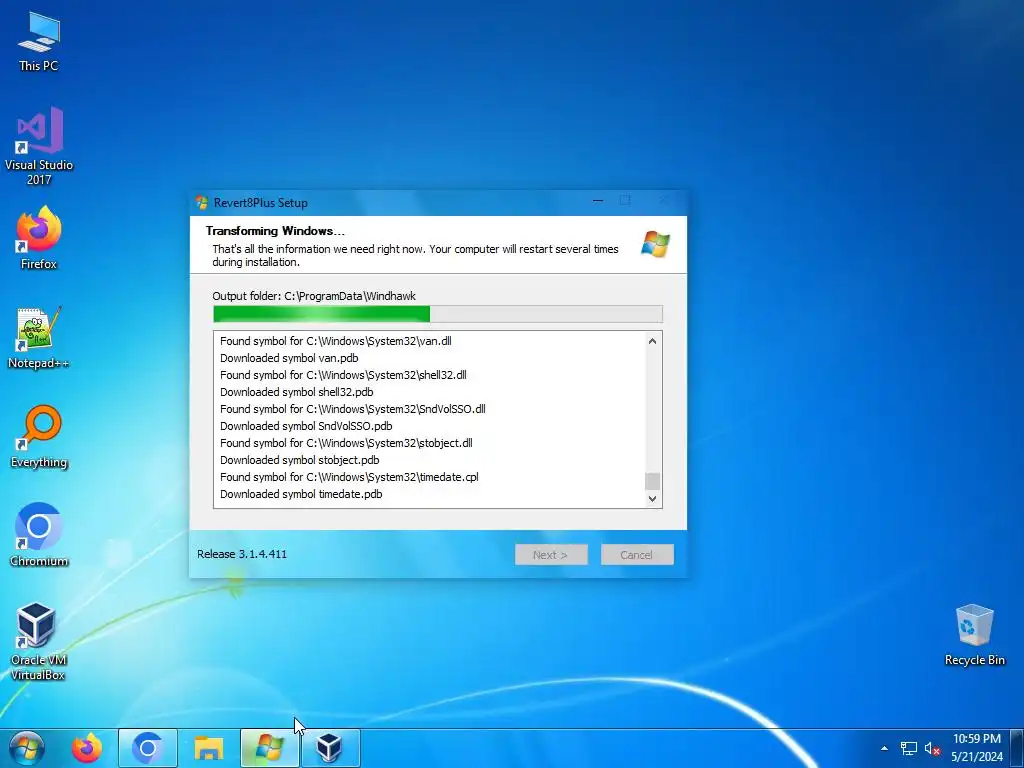Viewport: 1024px width, 768px height.
Task: Click 'Output folder: C:\ProgramData\Windhawk' text
Action: tap(314, 296)
